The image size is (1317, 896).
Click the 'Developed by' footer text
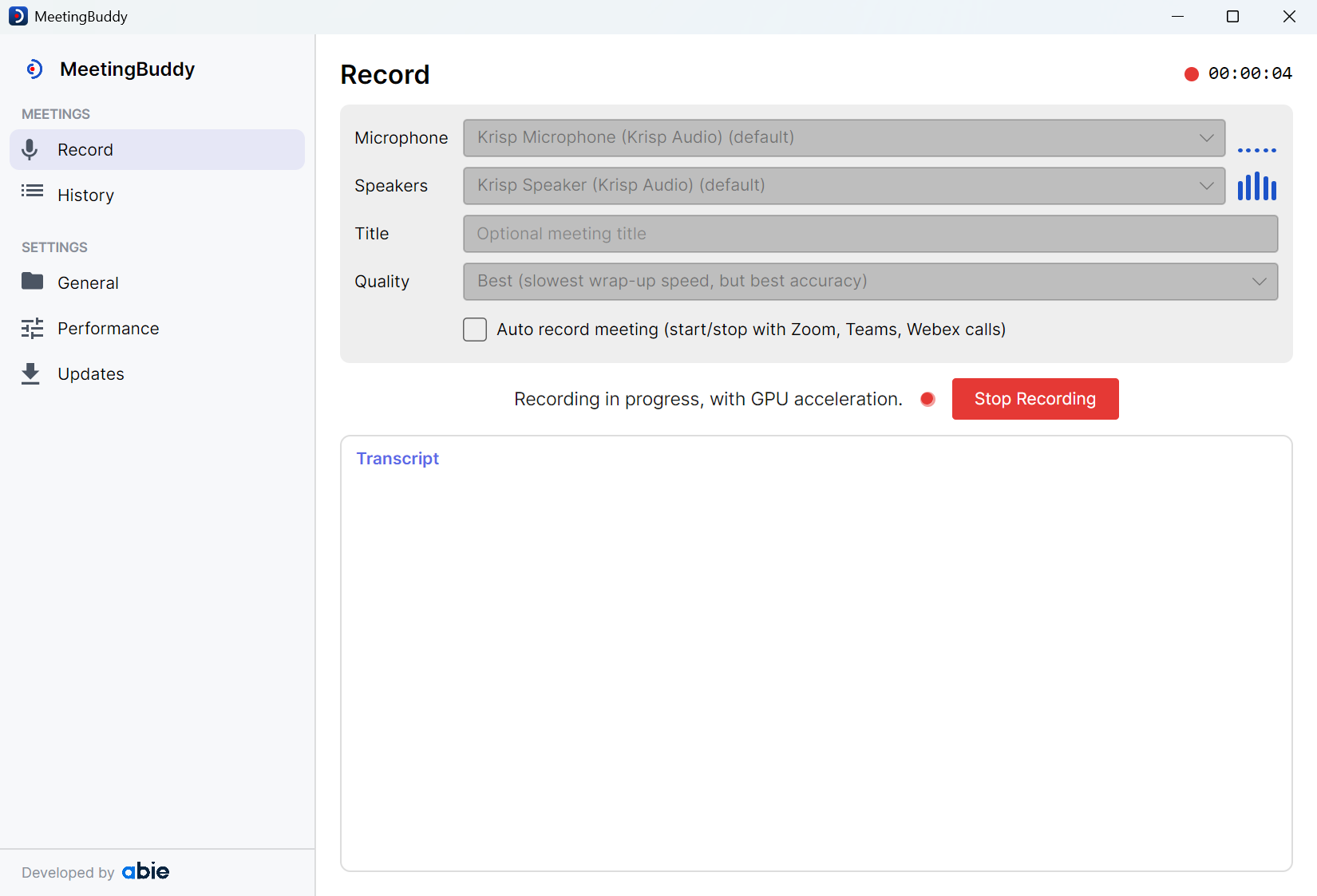click(x=68, y=873)
